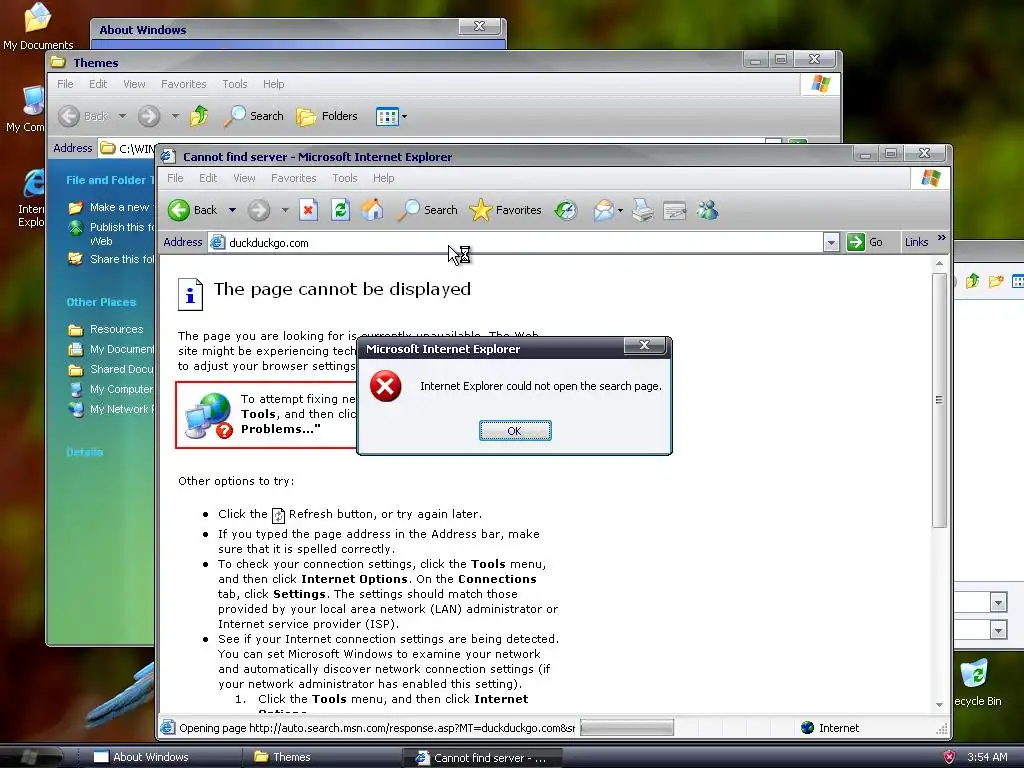This screenshot has height=768, width=1024.
Task: Click Search in the Themes window toolbar
Action: click(x=253, y=116)
